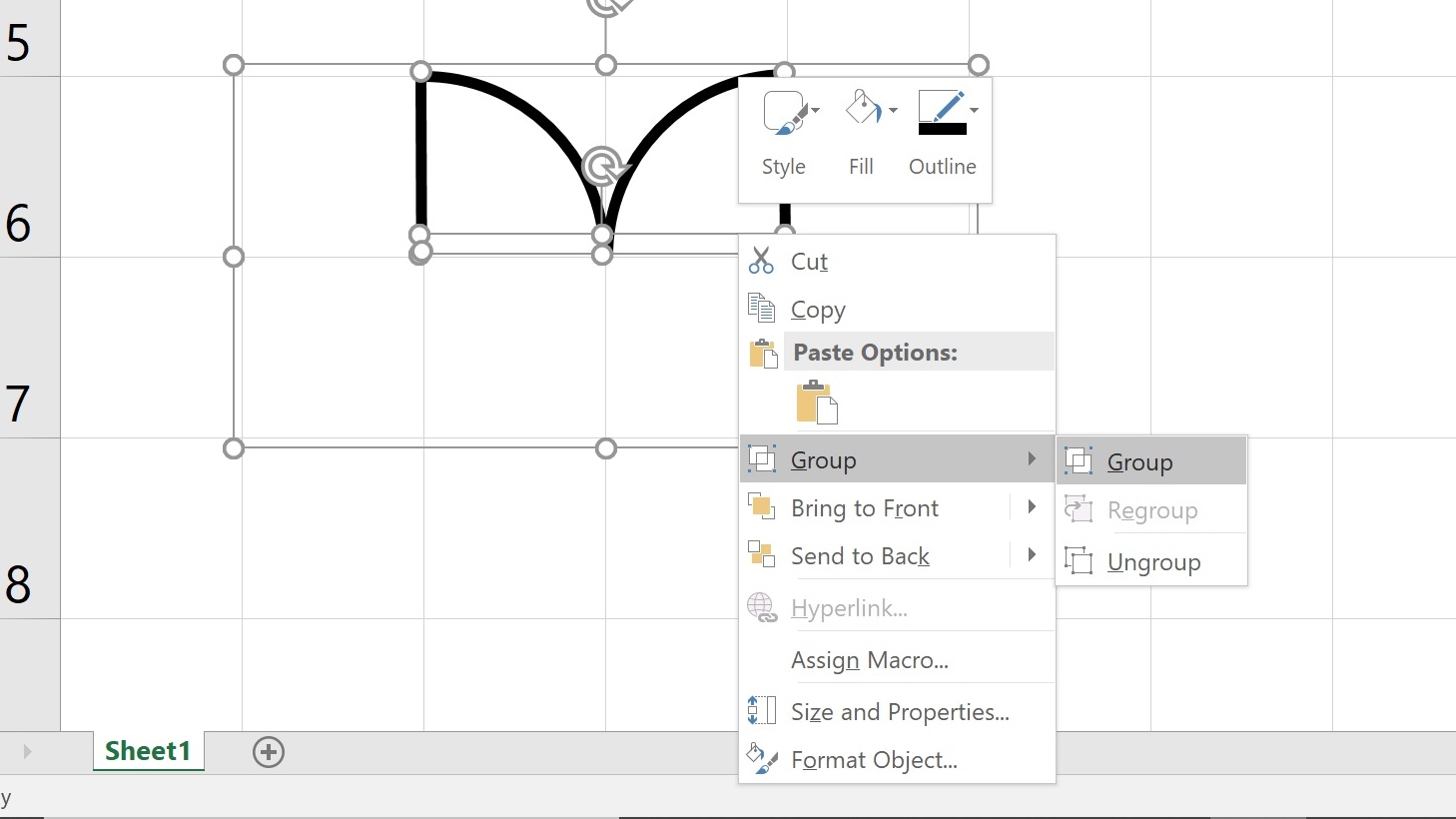Expand the Group submenu arrow
This screenshot has width=1456, height=819.
(x=1032, y=458)
